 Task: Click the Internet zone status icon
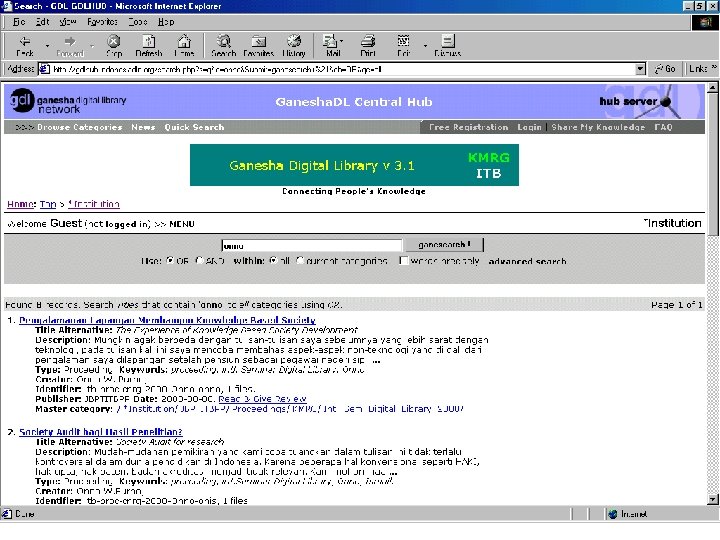(x=613, y=514)
